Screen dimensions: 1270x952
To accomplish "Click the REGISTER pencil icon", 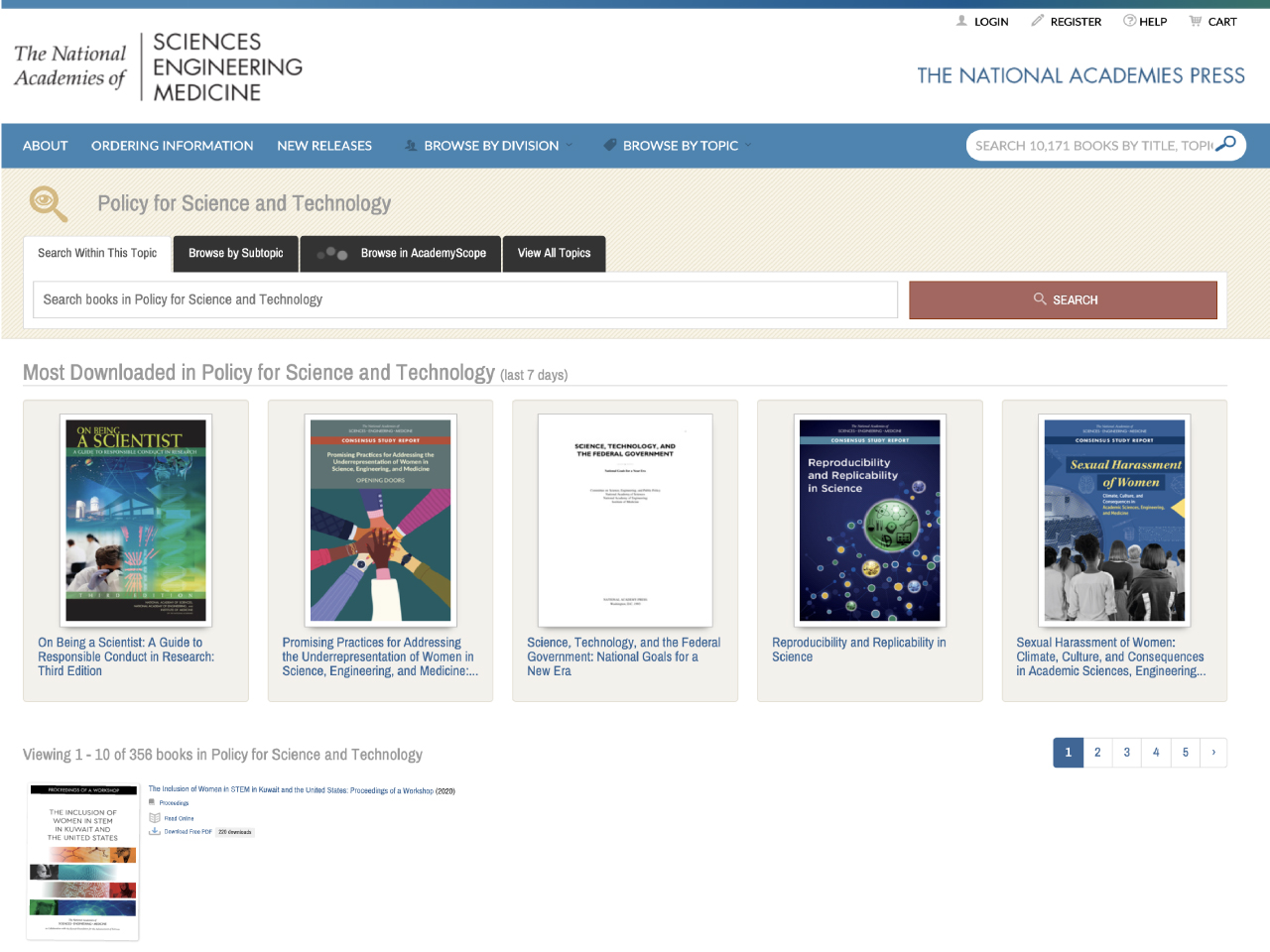I will 1038,21.
